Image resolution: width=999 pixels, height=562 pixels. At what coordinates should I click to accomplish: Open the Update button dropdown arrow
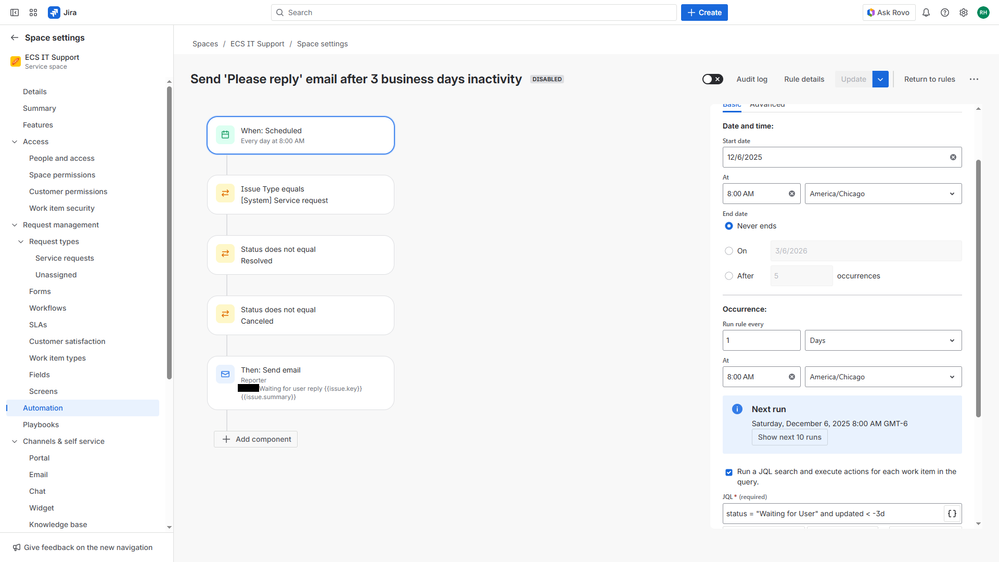click(x=880, y=79)
